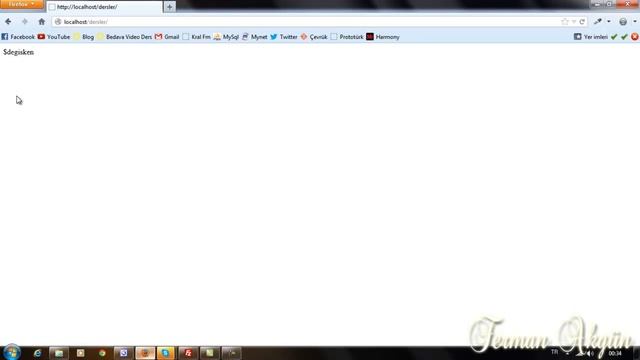Open URL history dropdown beside the star
640x360 pixels.
pyautogui.click(x=574, y=22)
